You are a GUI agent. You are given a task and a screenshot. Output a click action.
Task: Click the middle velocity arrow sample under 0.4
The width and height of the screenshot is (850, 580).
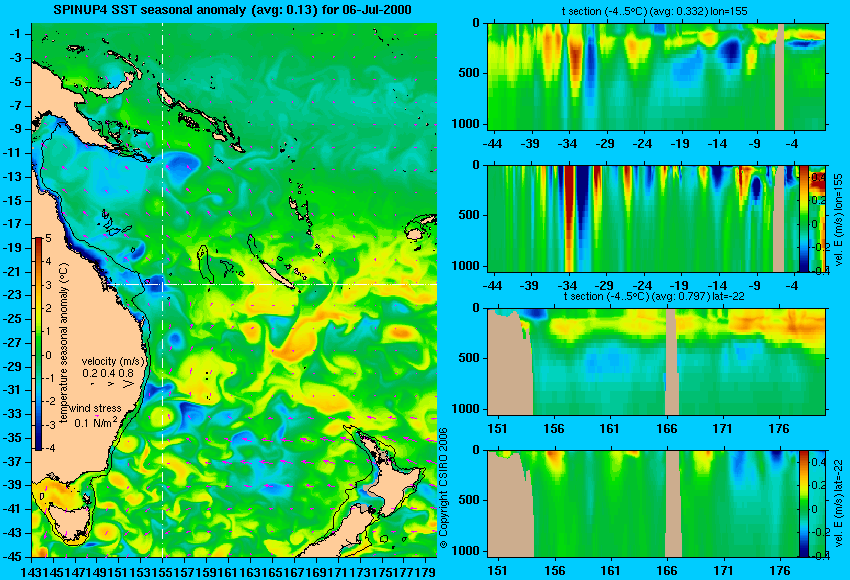(x=111, y=384)
